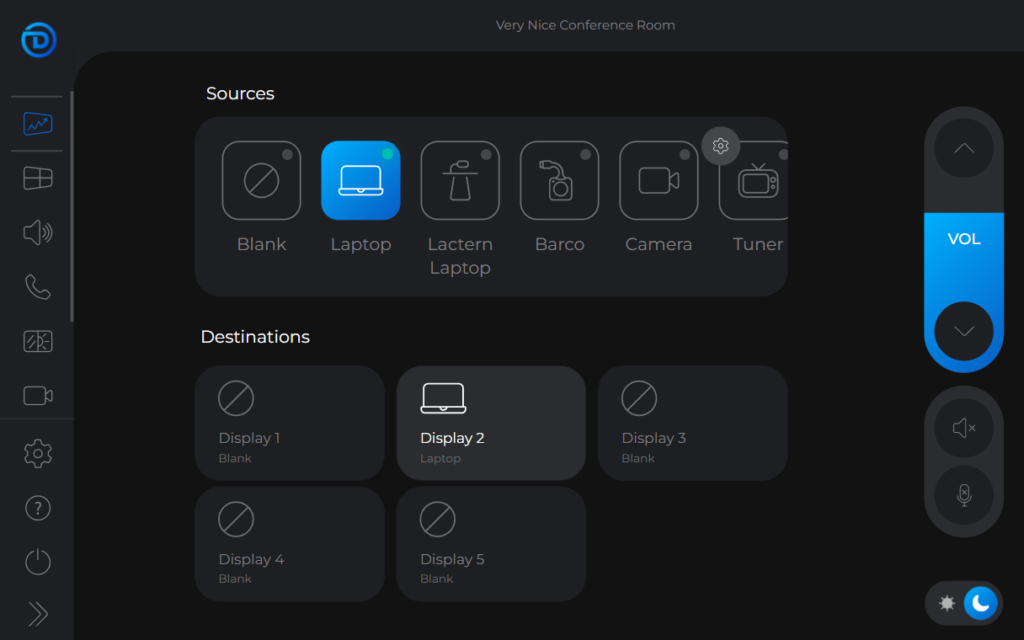Viewport: 1024px width, 640px height.
Task: Route source to Display 1
Action: 289,423
